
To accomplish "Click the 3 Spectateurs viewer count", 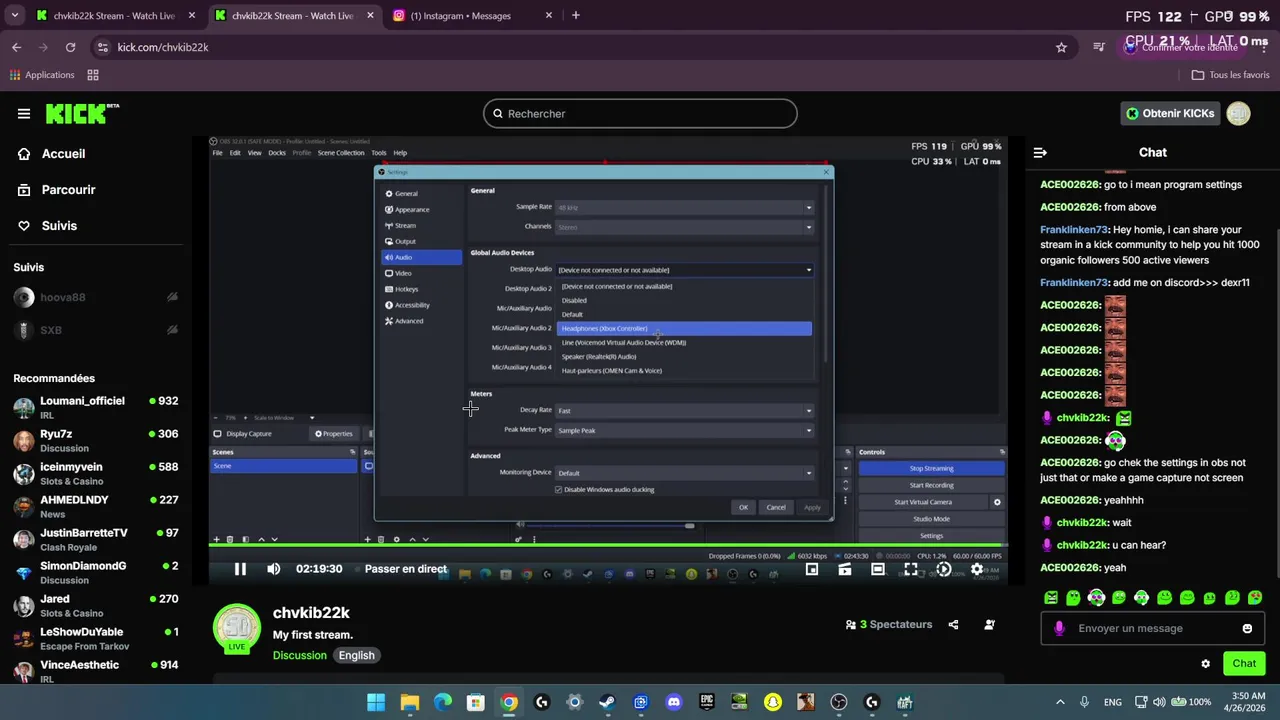I will pyautogui.click(x=889, y=624).
